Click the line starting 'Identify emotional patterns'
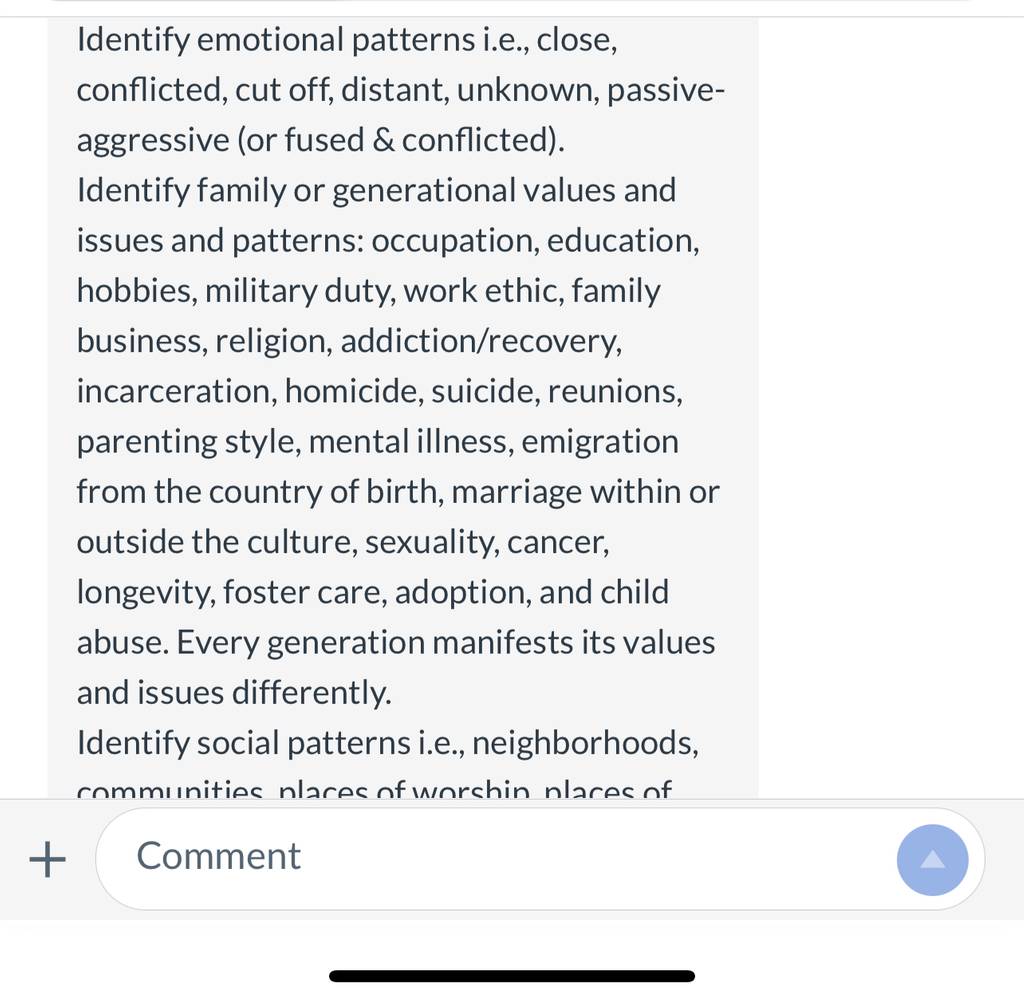This screenshot has height=1002, width=1024. coord(347,40)
